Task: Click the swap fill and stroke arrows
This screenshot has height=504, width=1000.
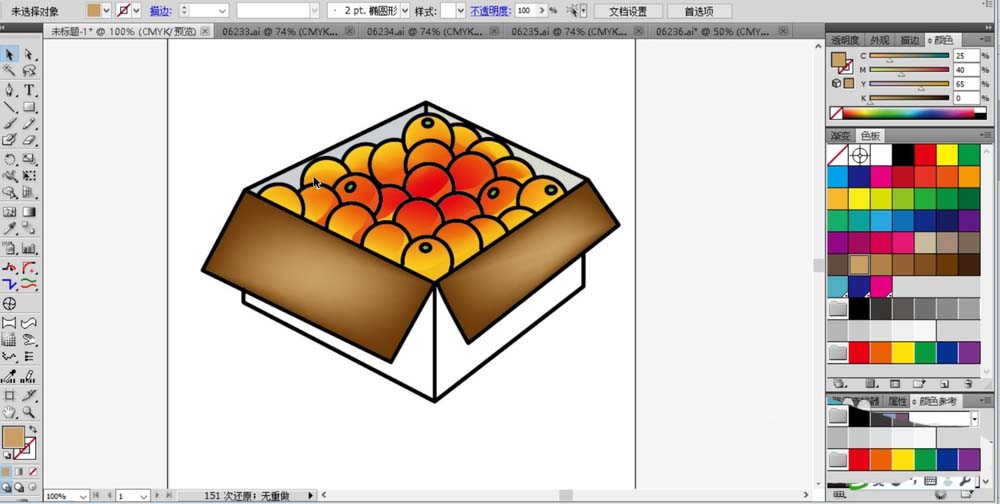Action: point(31,430)
